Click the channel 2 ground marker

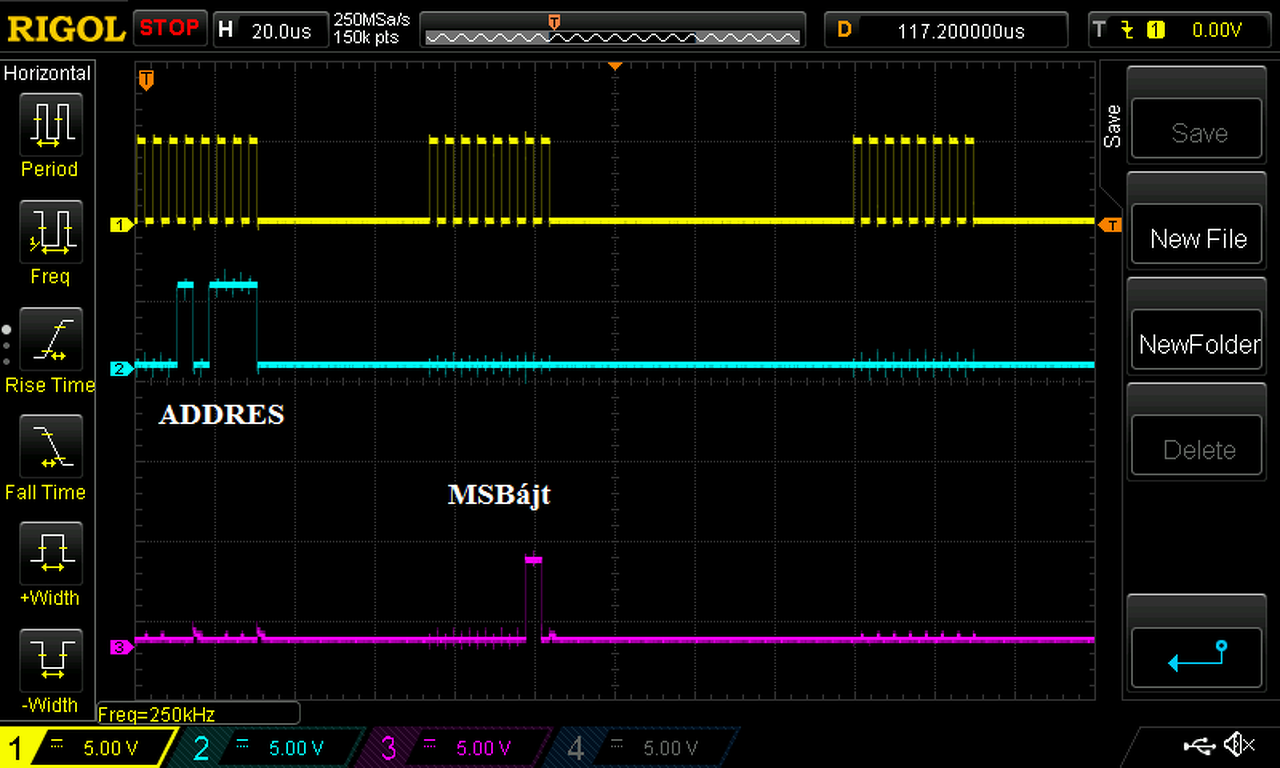[121, 369]
